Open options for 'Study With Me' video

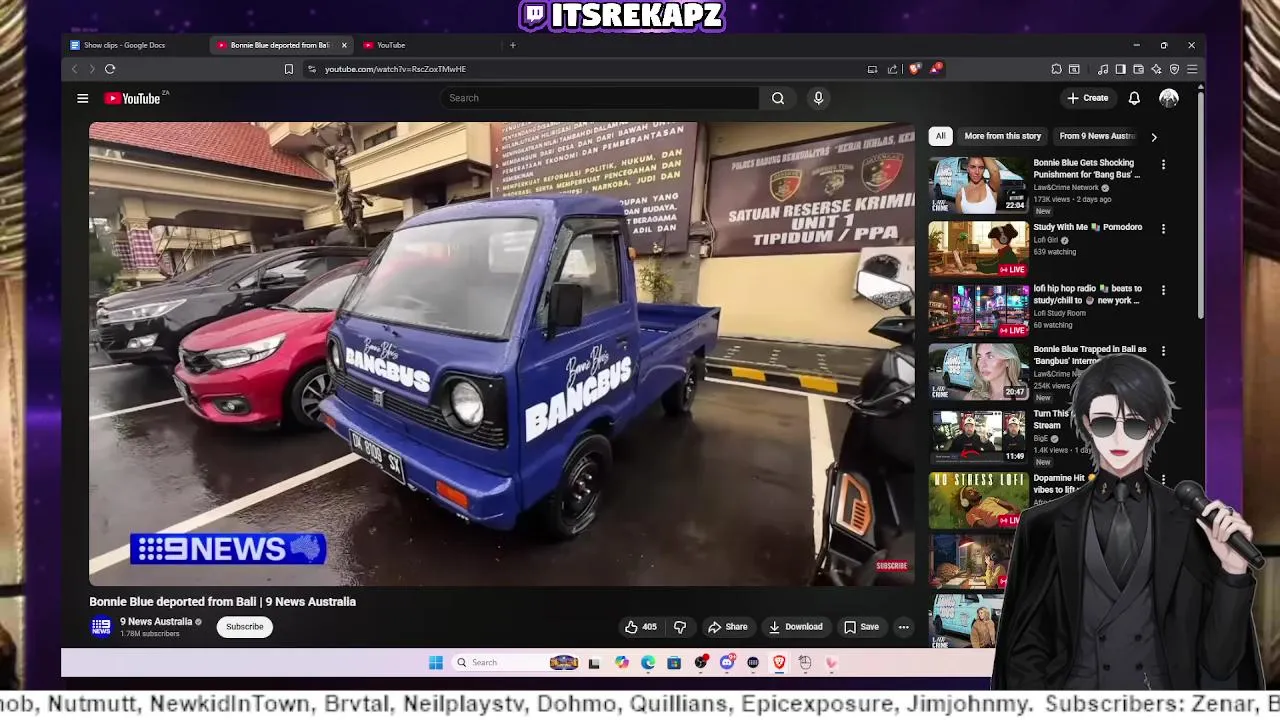pos(1163,229)
